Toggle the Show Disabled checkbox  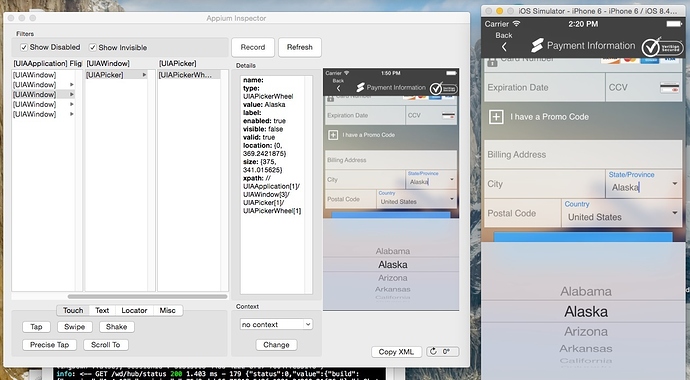click(x=24, y=47)
